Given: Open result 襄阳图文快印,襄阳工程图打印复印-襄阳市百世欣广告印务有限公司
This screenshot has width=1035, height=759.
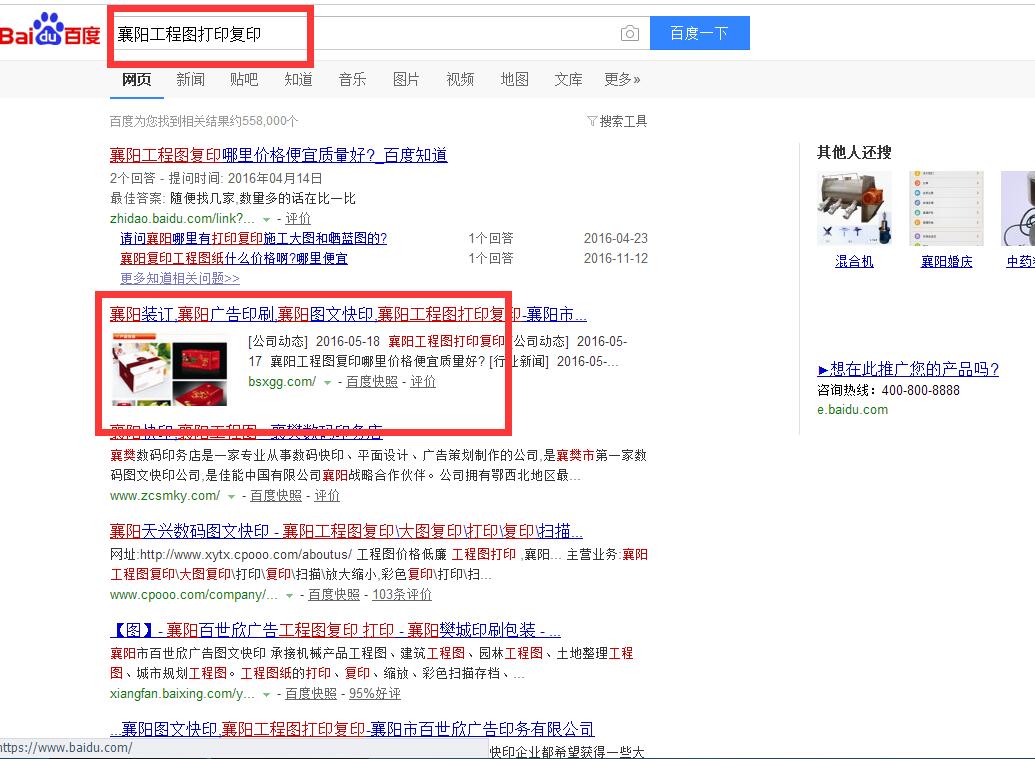Looking at the screenshot, I should pos(352,729).
